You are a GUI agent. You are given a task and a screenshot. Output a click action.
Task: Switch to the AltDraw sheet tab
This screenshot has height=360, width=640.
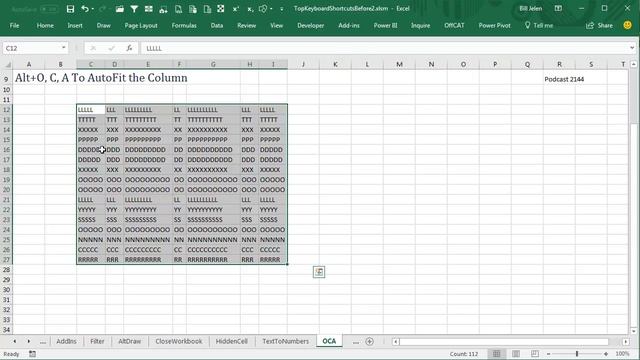(129, 341)
